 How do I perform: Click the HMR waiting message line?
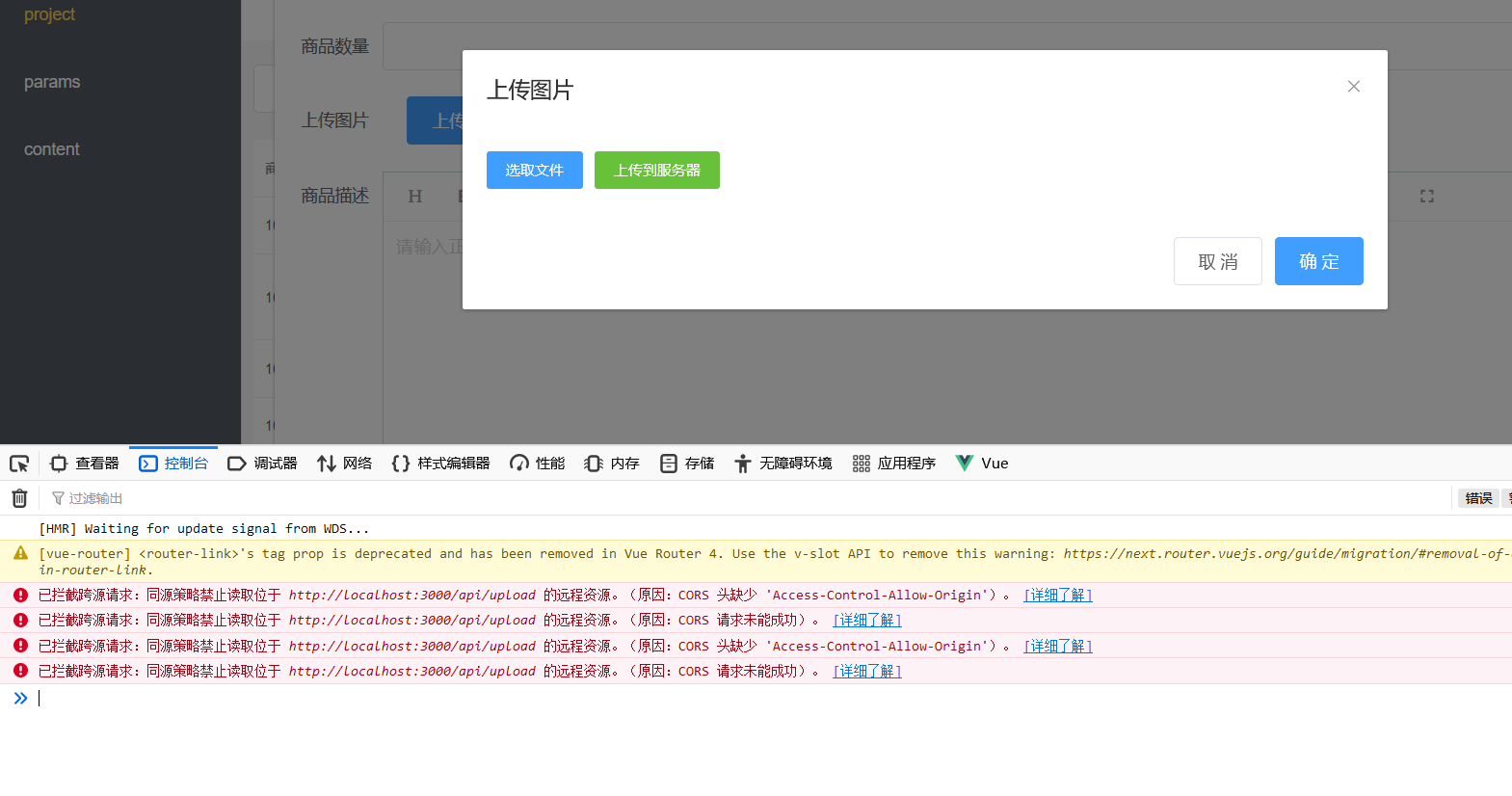[203, 528]
